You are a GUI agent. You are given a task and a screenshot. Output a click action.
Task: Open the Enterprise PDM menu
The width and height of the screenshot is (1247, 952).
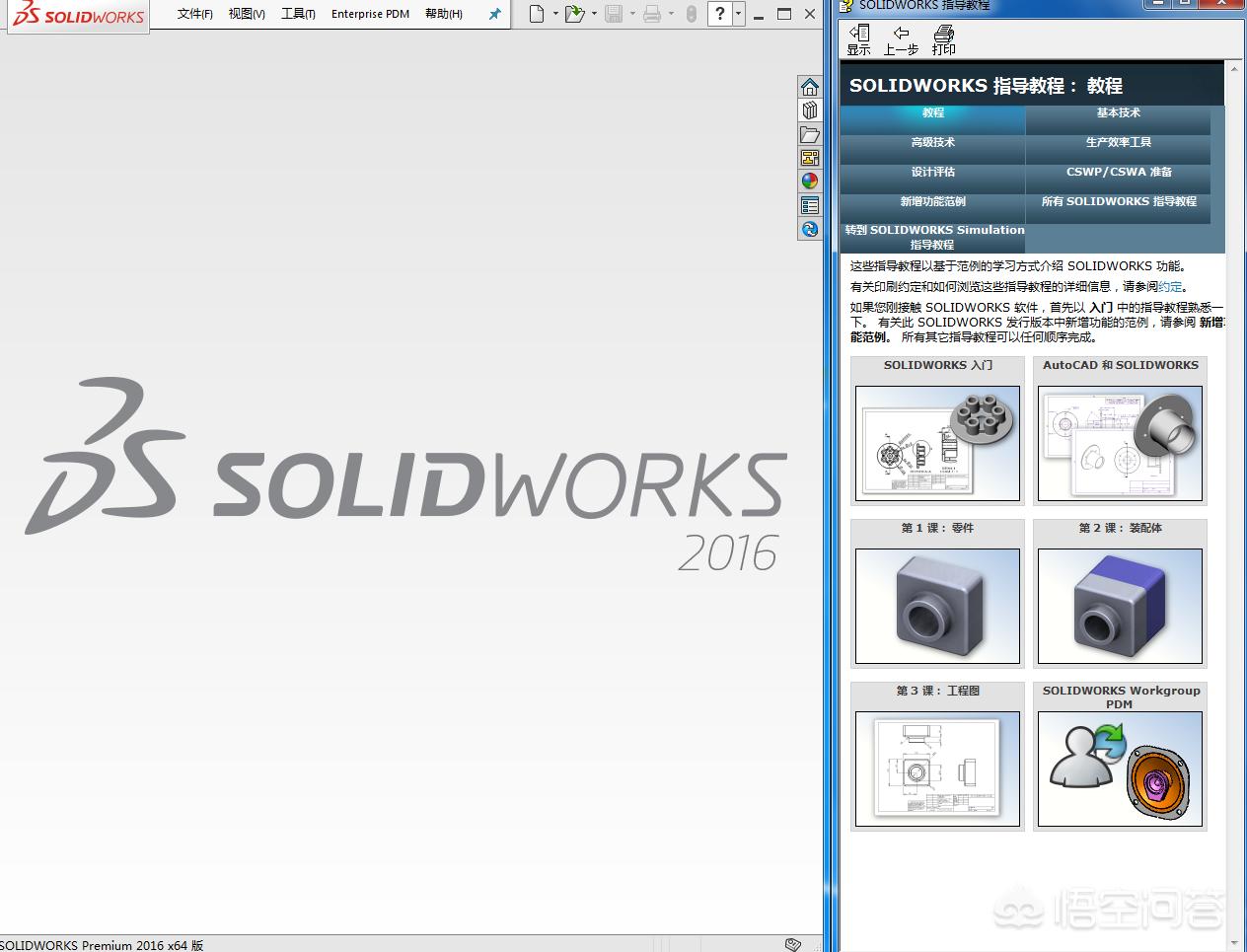[370, 14]
